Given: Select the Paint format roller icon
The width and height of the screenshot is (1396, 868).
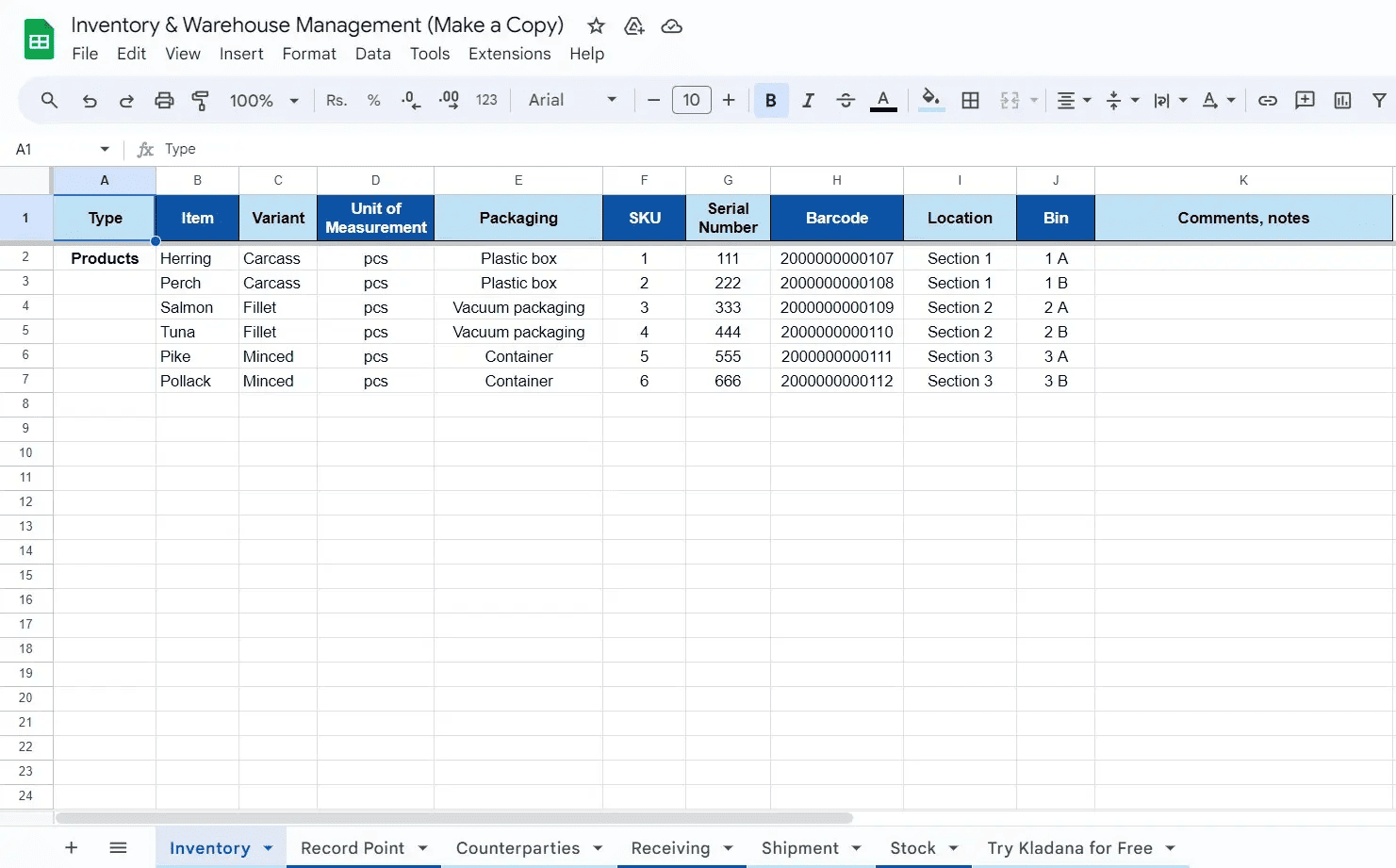Looking at the screenshot, I should tap(201, 100).
